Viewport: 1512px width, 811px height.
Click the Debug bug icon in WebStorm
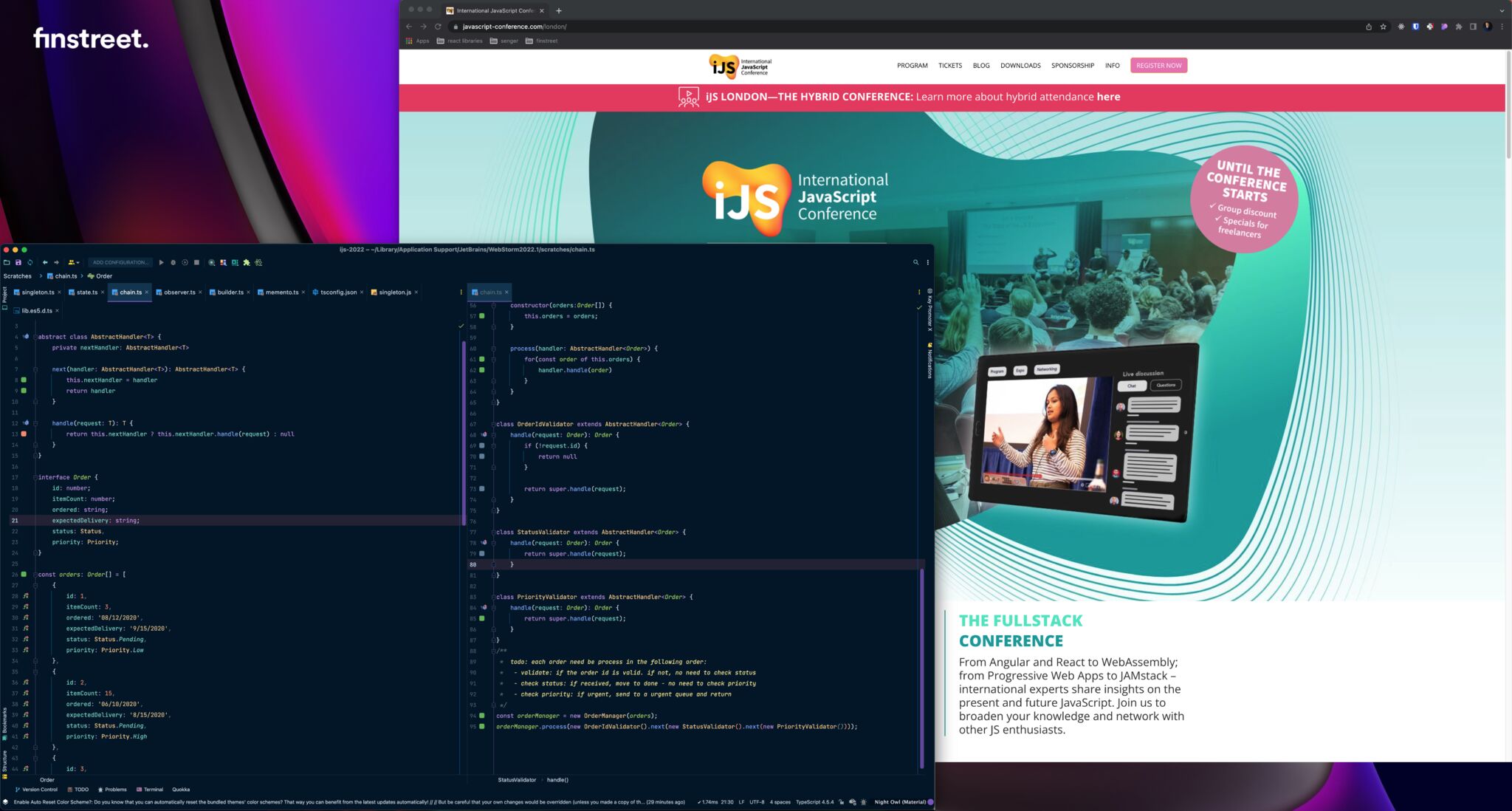point(173,262)
